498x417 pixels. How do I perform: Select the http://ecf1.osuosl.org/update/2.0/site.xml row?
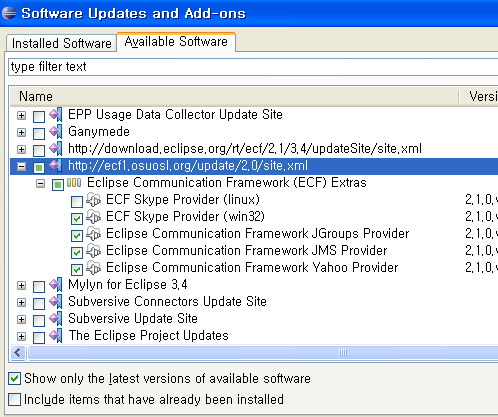pyautogui.click(x=254, y=166)
